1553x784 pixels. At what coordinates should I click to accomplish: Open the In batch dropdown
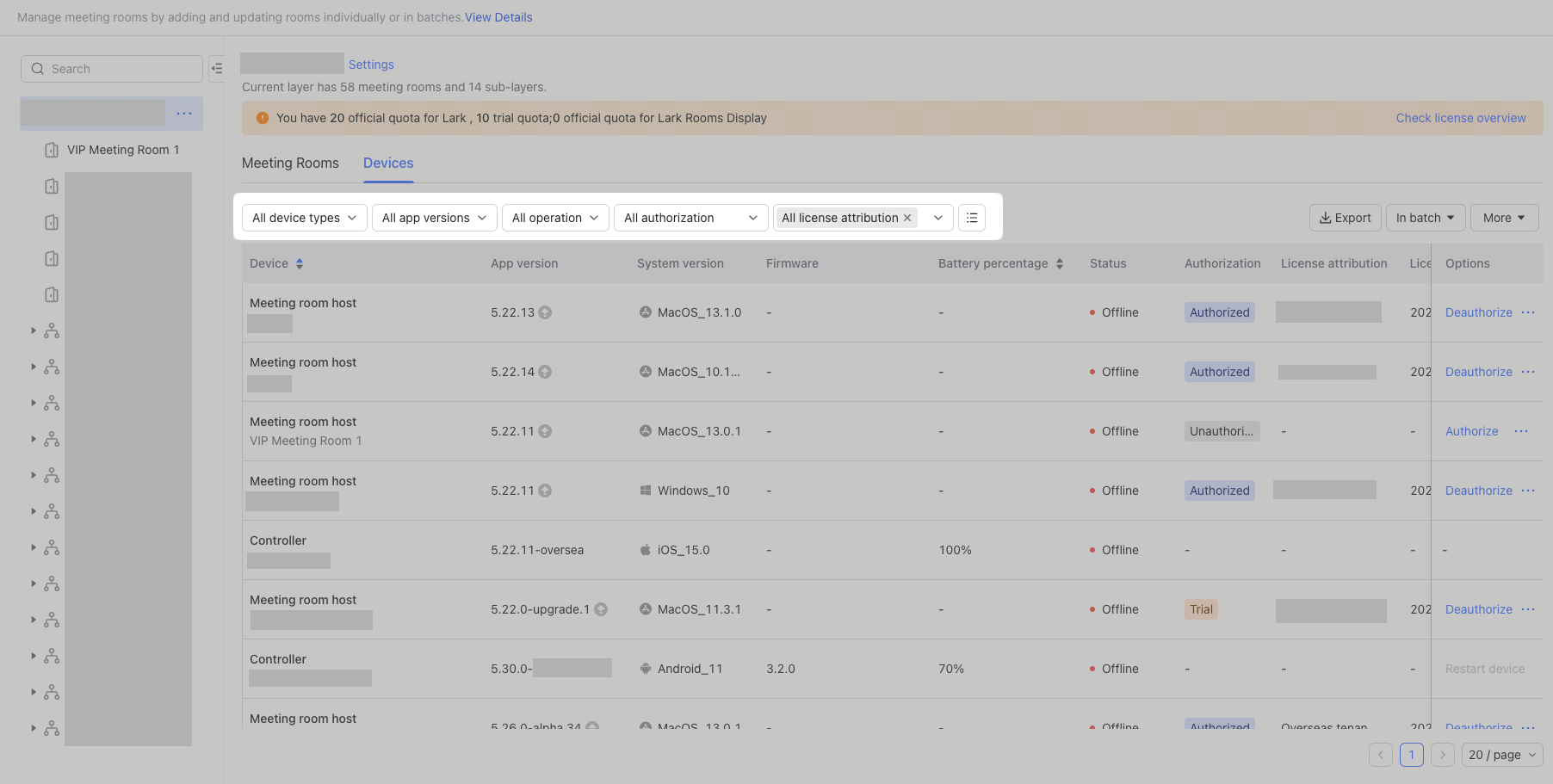click(x=1425, y=218)
